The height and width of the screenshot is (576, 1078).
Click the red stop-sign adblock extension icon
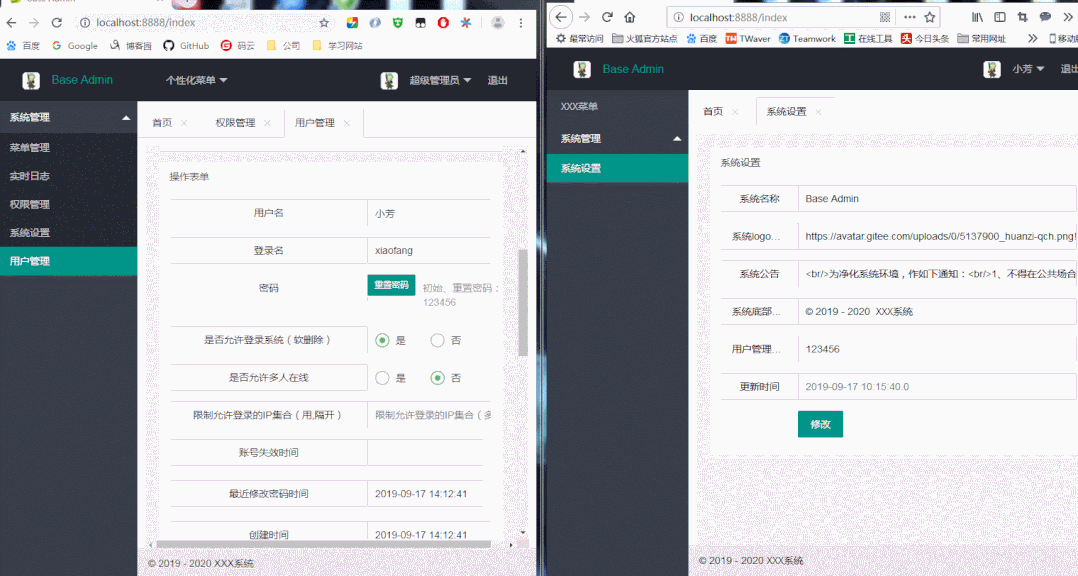[x=443, y=22]
